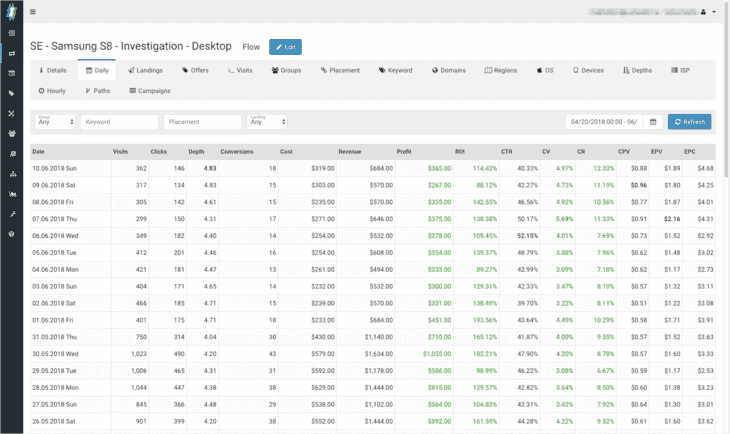This screenshot has height=434, width=730.
Task: Focus the Keyword filter input
Action: 119,122
